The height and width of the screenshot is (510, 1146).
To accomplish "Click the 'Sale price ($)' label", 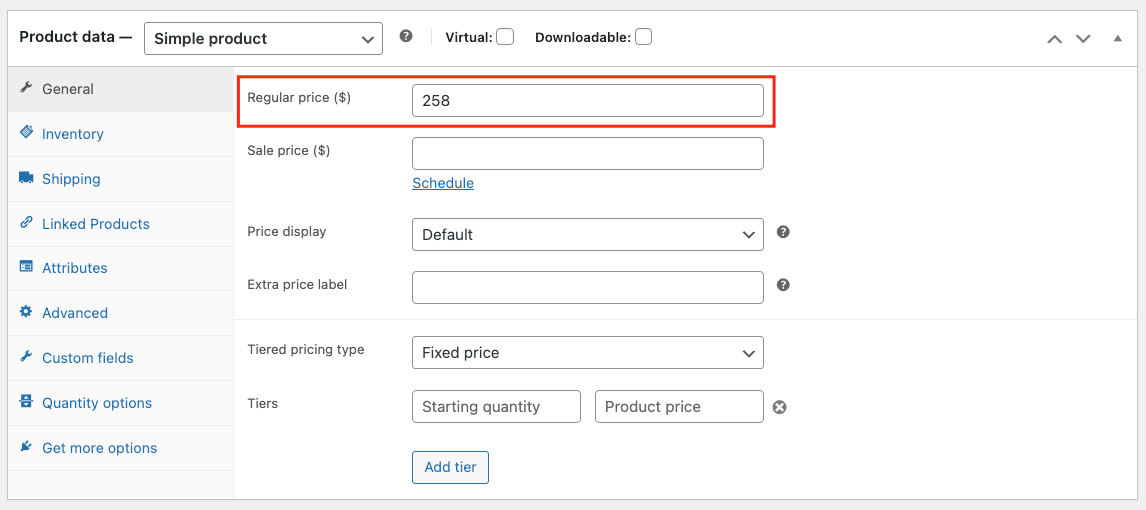I will (289, 151).
